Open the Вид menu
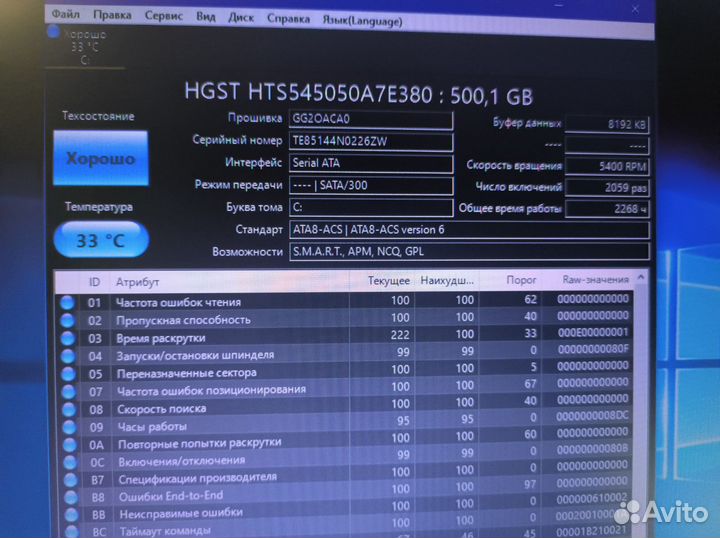720x538 pixels. [x=206, y=17]
